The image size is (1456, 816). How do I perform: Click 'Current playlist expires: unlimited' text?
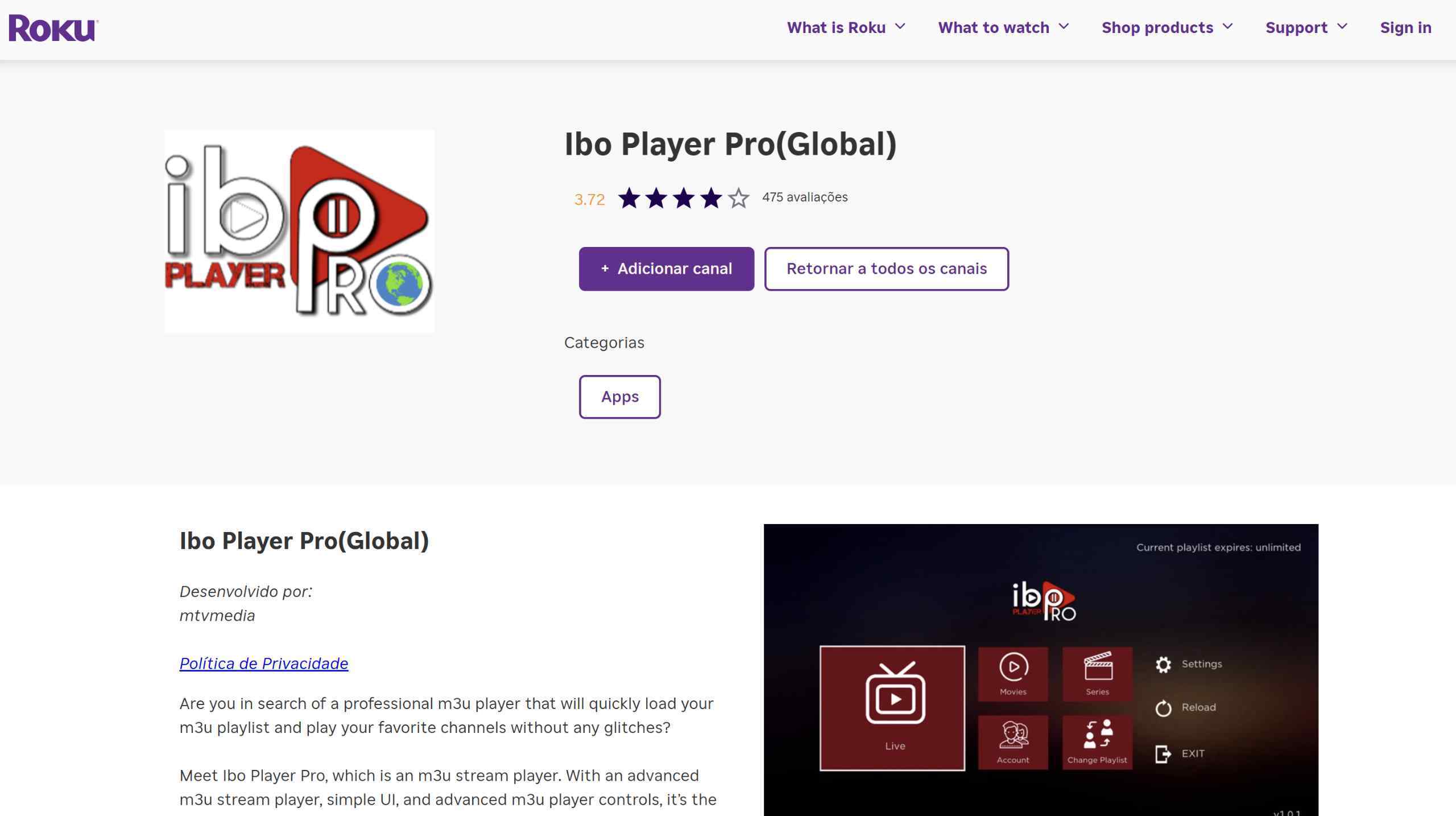click(1218, 547)
